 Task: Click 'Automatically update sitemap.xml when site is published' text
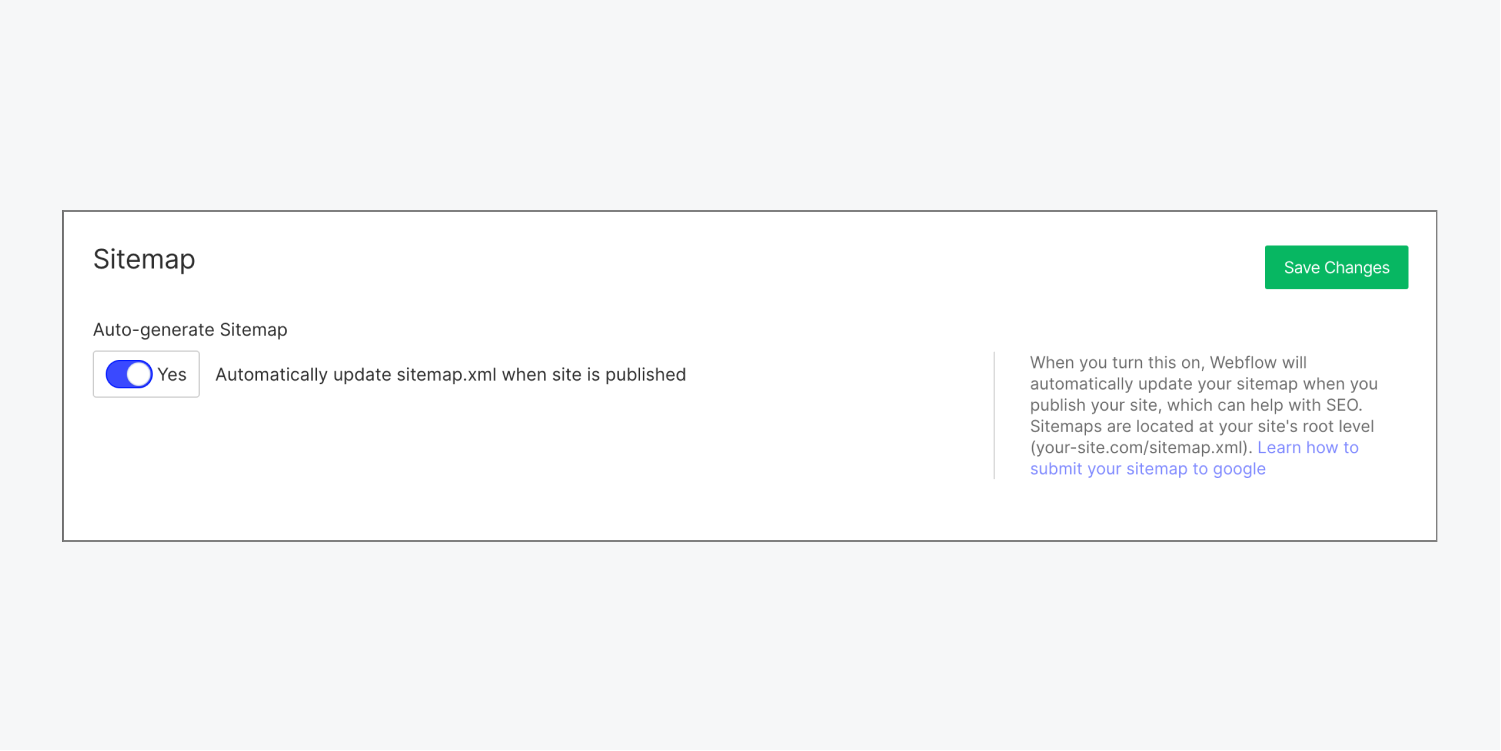pos(450,375)
